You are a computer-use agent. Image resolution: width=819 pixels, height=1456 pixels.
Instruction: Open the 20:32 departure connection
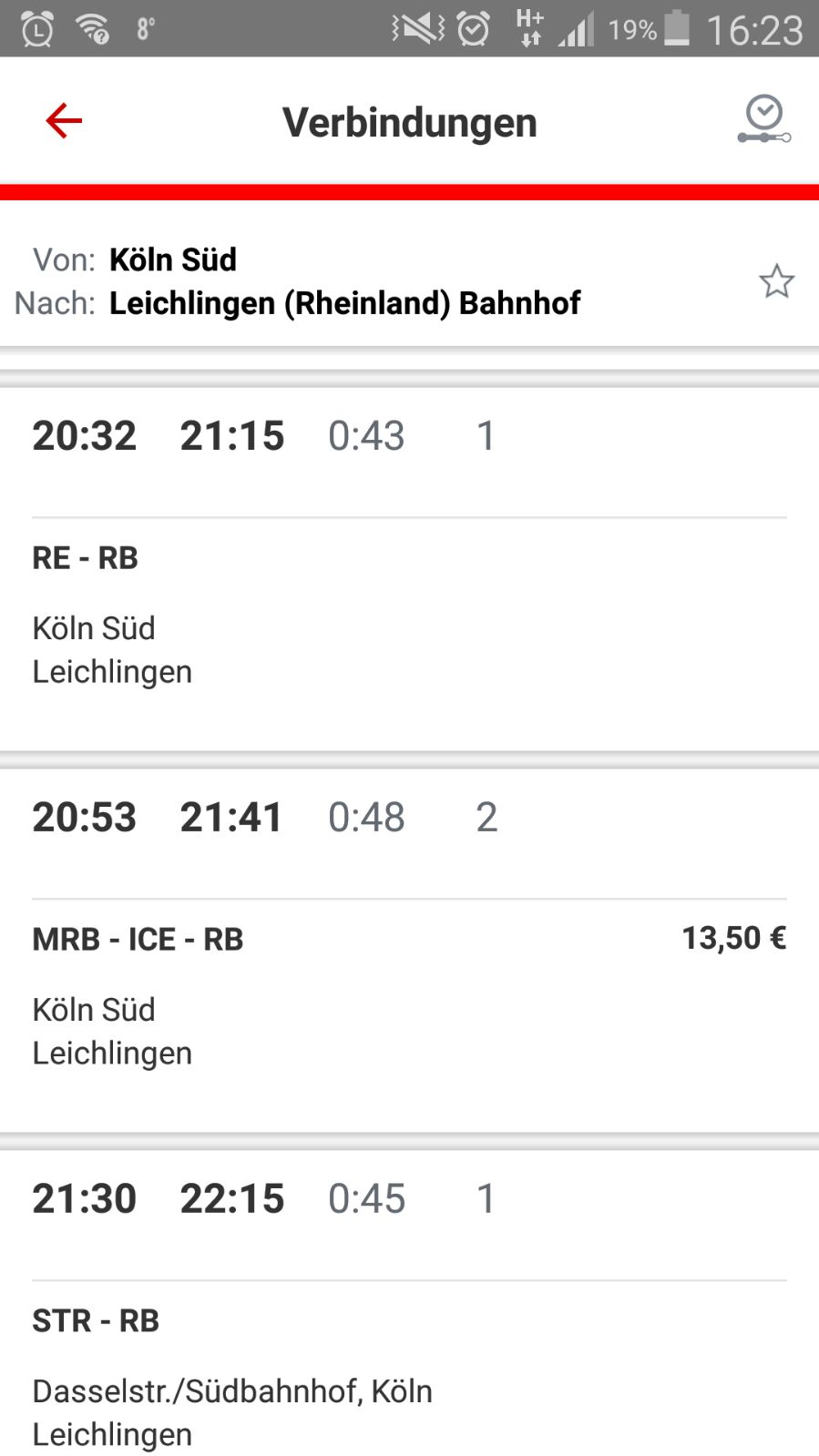point(84,436)
